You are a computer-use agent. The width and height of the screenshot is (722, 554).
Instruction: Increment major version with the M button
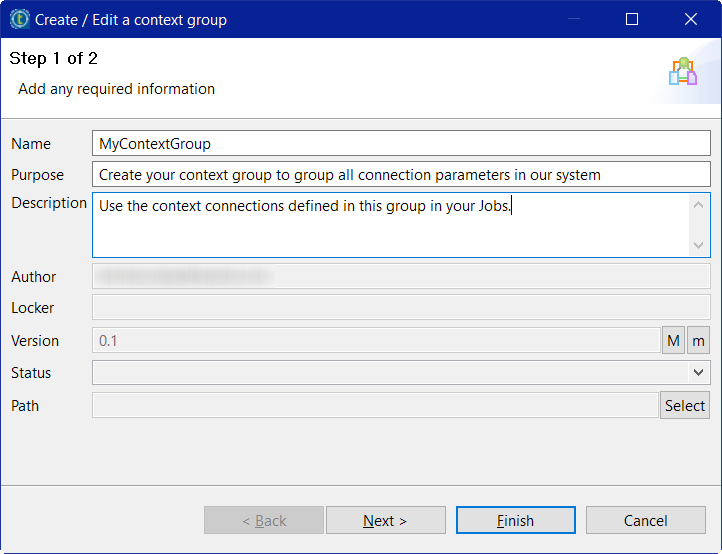pos(673,341)
